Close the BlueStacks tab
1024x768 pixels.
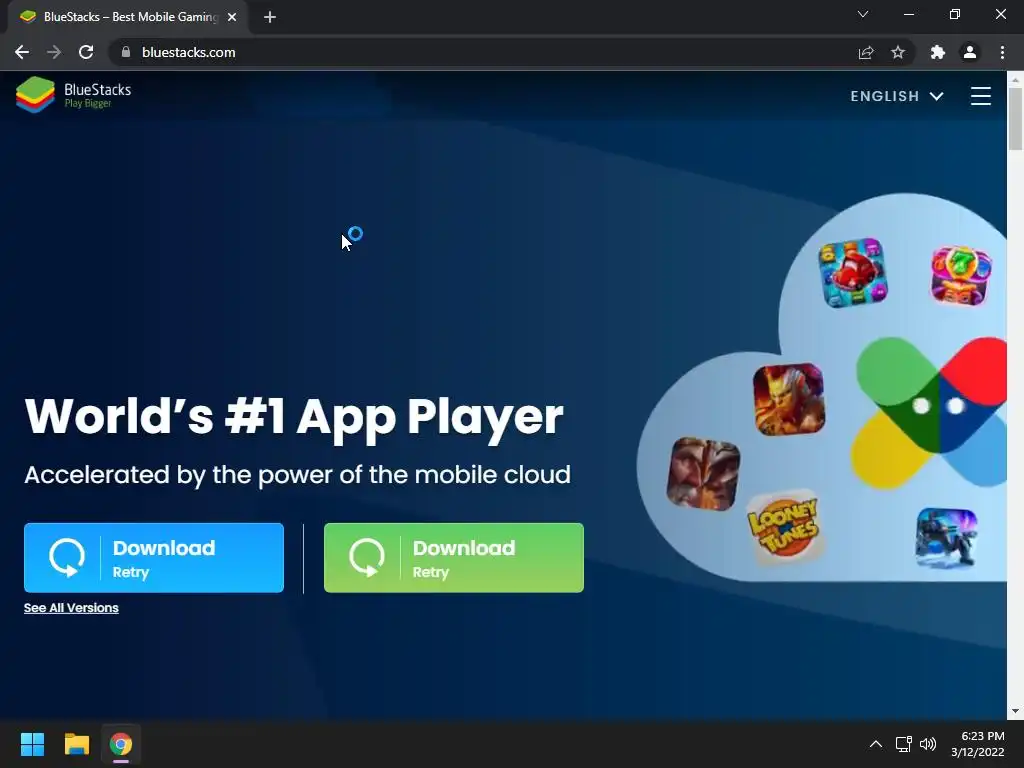[x=232, y=17]
